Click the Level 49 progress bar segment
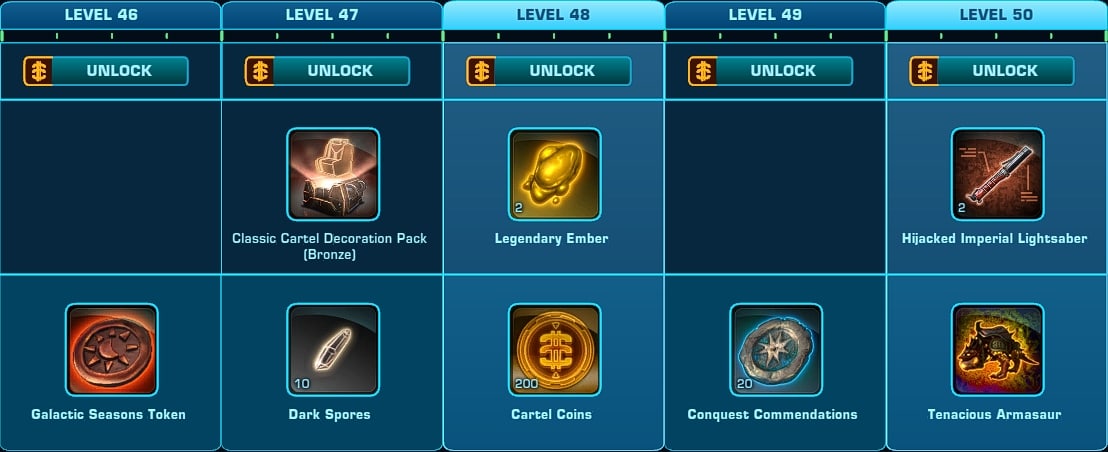 pyautogui.click(x=775, y=35)
